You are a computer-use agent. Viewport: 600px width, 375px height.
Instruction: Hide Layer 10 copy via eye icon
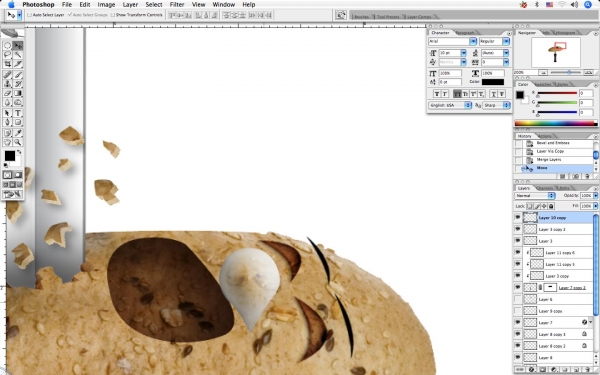[517, 217]
